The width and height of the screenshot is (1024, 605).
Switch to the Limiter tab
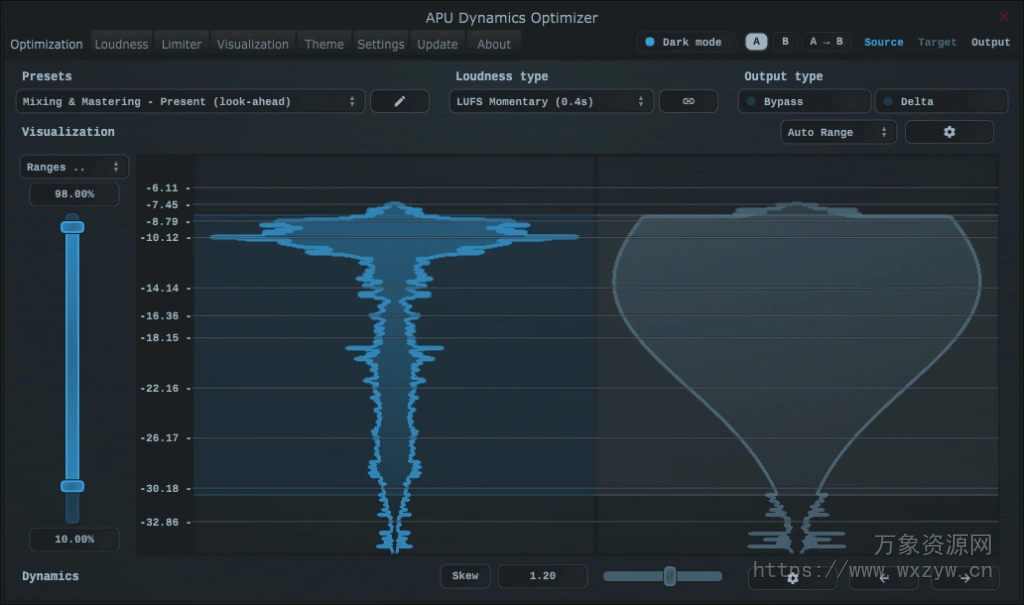tap(181, 44)
